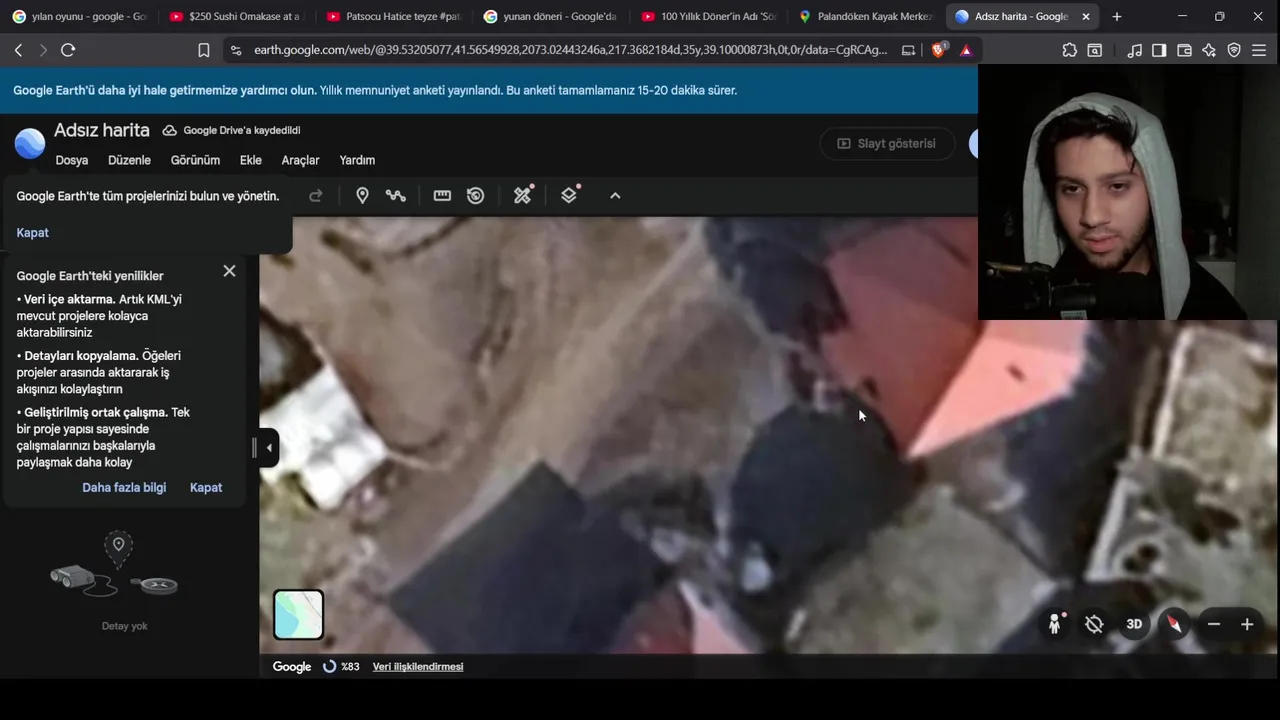The image size is (1280, 720).
Task: Toggle the browser sidebar panel
Action: pyautogui.click(x=1159, y=50)
